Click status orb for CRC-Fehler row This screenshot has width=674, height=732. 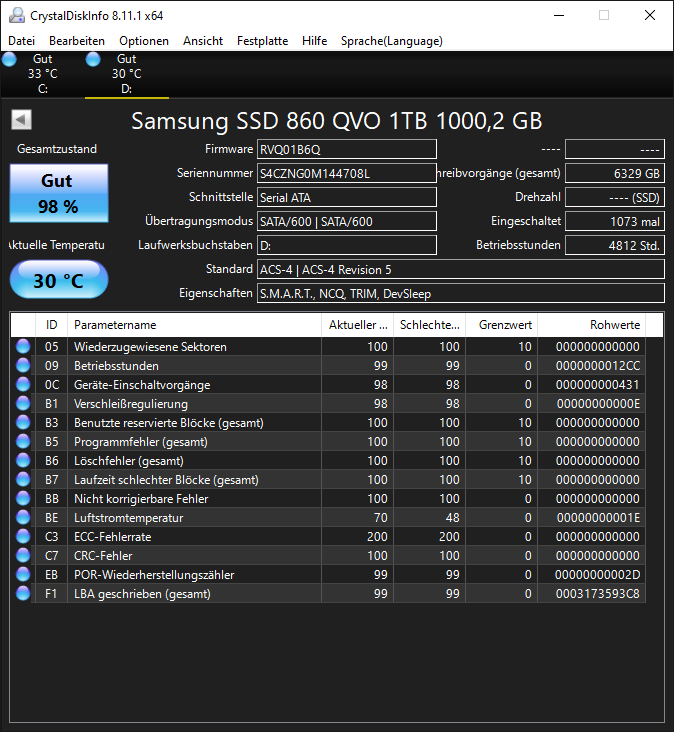(23, 556)
